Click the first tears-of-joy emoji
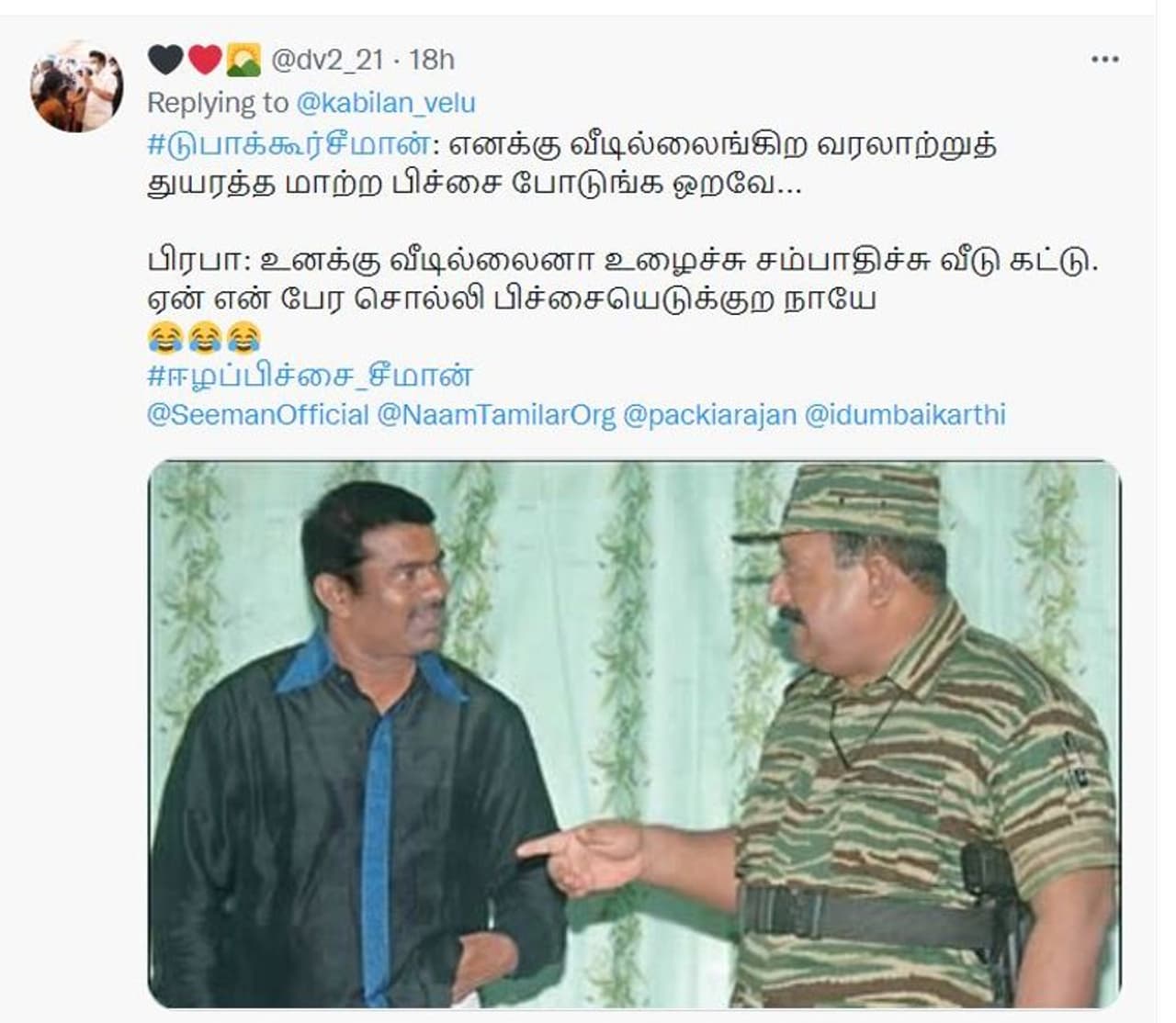Screen dimensions: 1176x1023 [x=164, y=338]
